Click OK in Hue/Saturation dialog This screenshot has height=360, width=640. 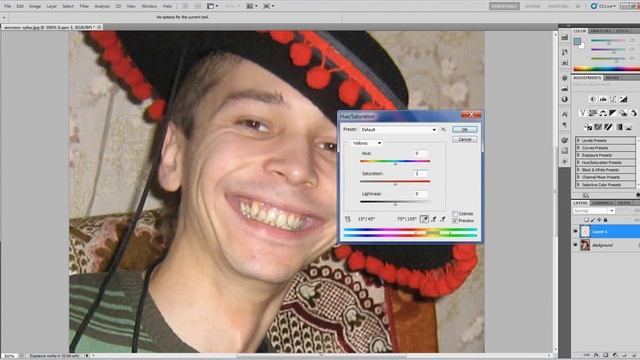pos(464,129)
